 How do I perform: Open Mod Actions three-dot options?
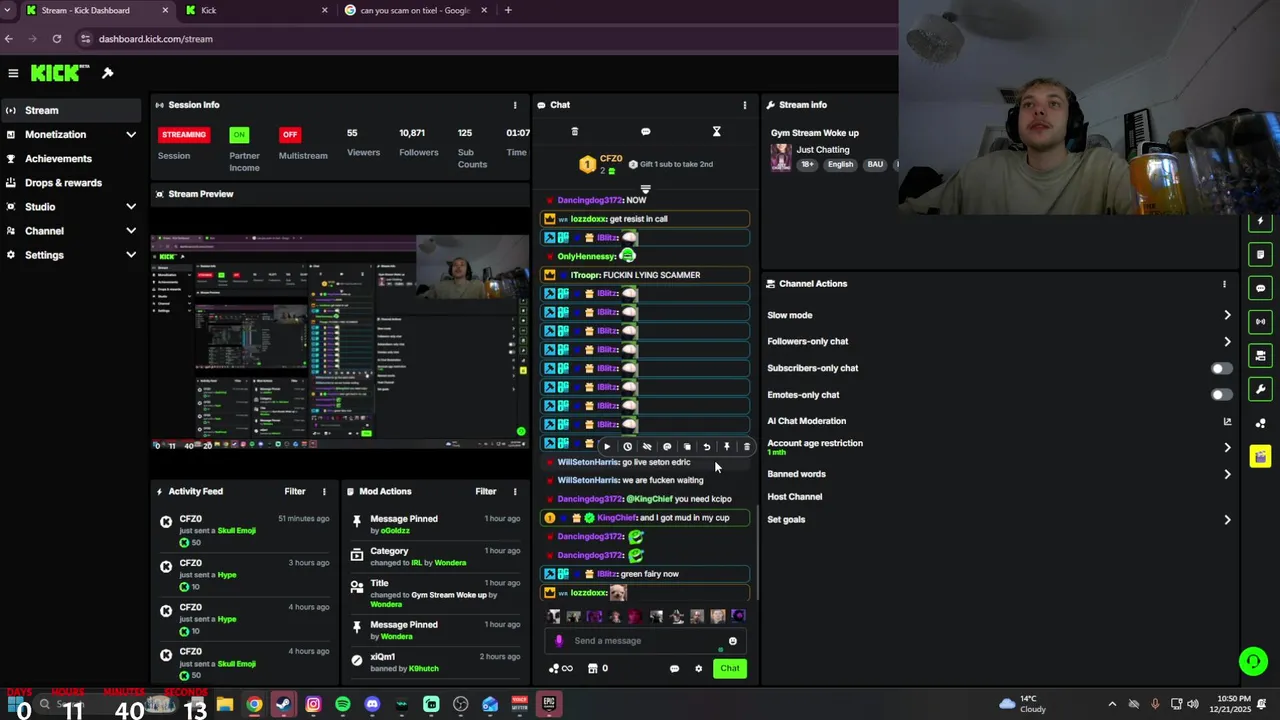pyautogui.click(x=515, y=492)
